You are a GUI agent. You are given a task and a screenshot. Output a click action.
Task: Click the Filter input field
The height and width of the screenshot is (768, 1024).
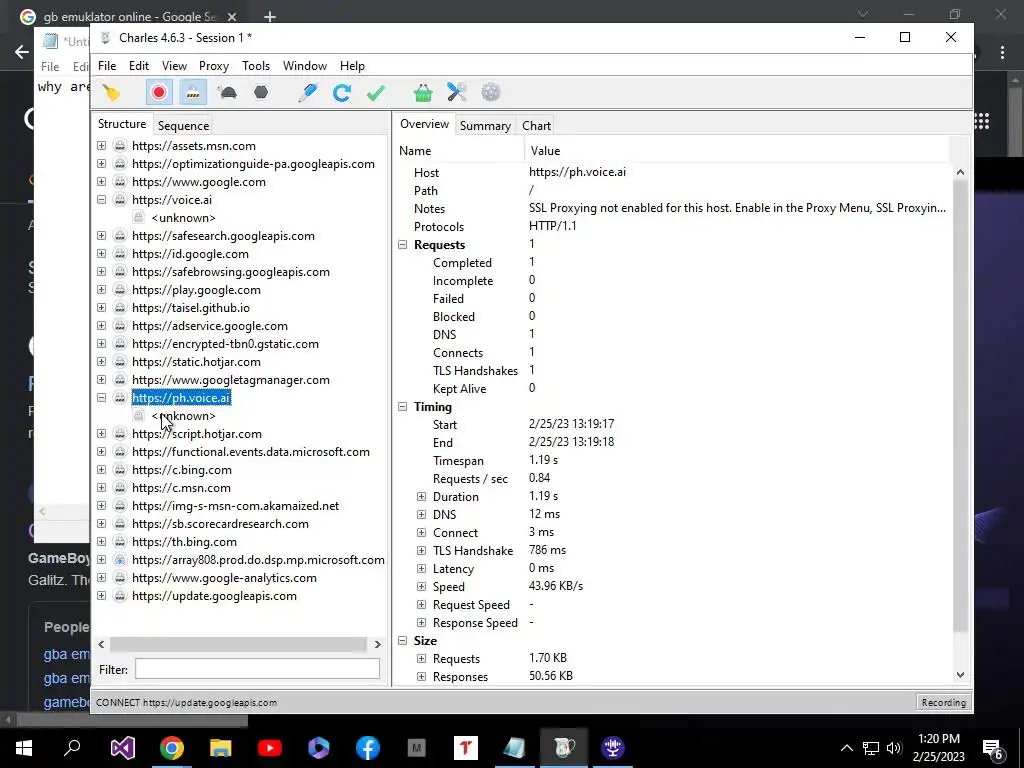[x=257, y=669]
